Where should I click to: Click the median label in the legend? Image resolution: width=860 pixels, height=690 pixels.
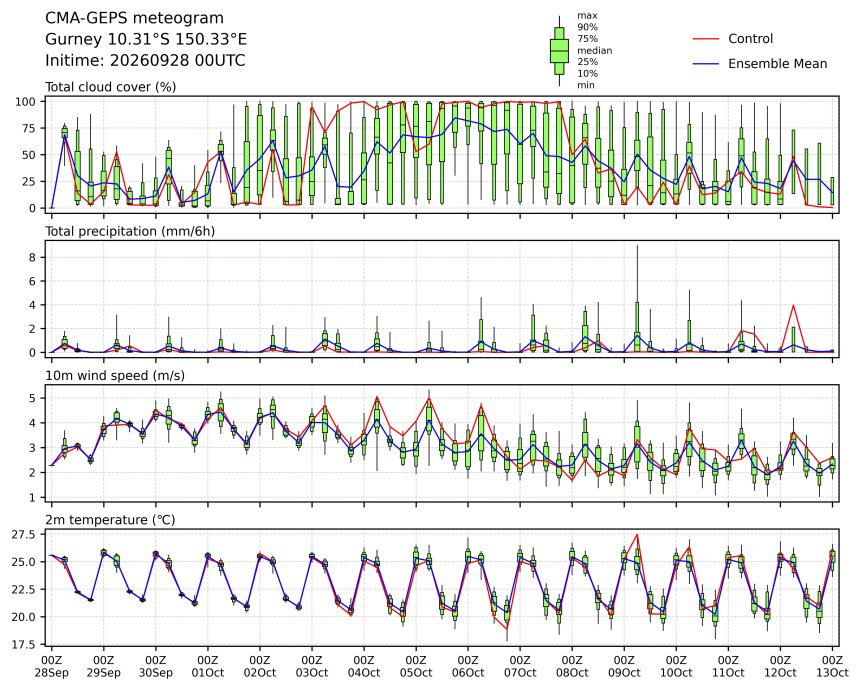[595, 50]
